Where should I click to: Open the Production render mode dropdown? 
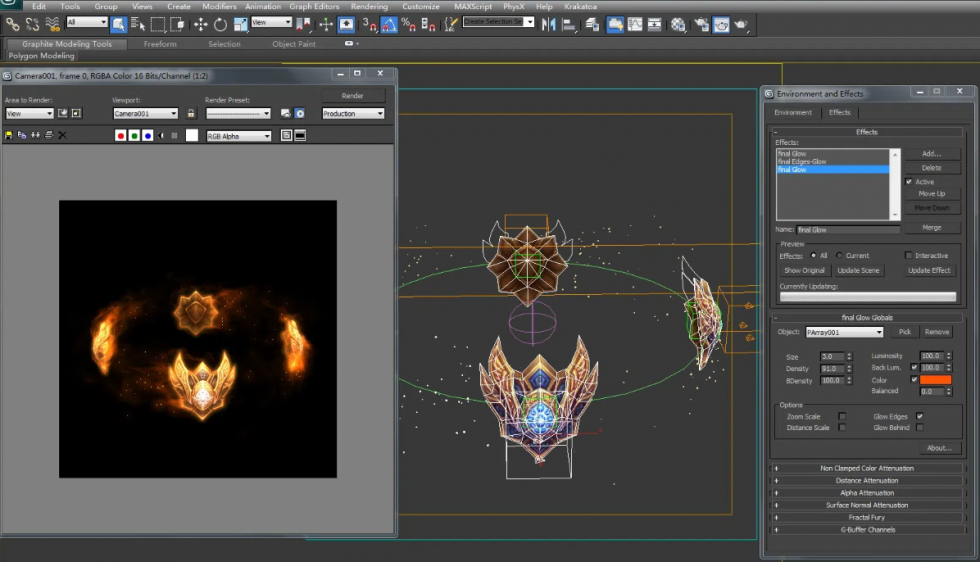pyautogui.click(x=353, y=113)
